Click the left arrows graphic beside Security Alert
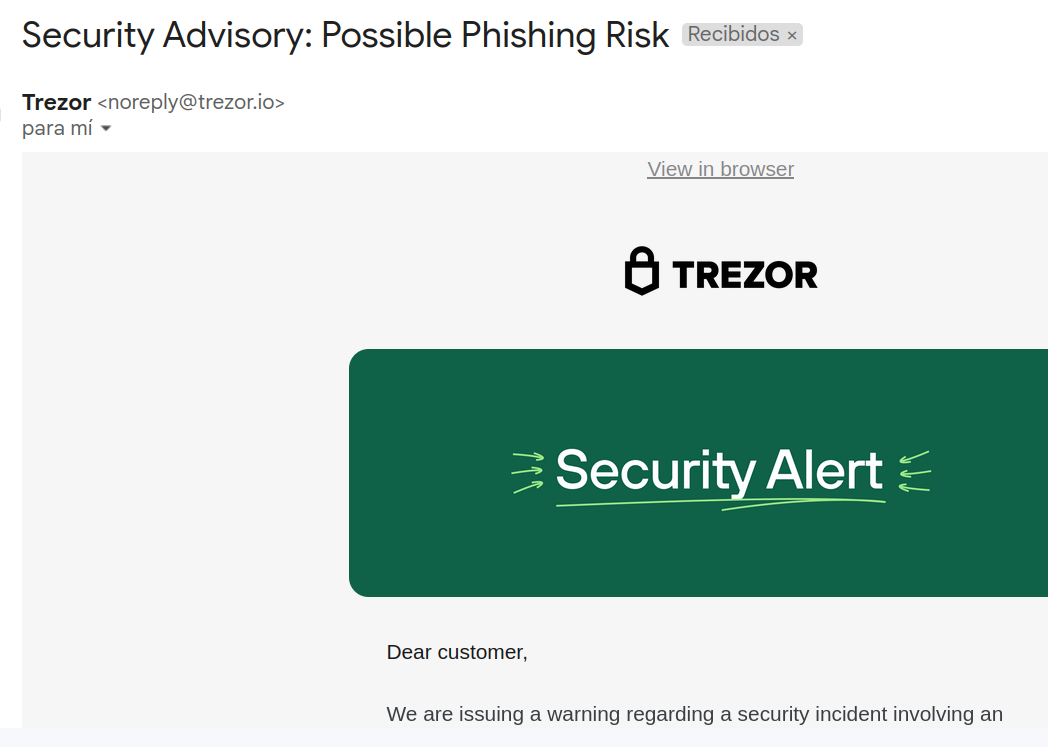1048x747 pixels. click(x=527, y=472)
